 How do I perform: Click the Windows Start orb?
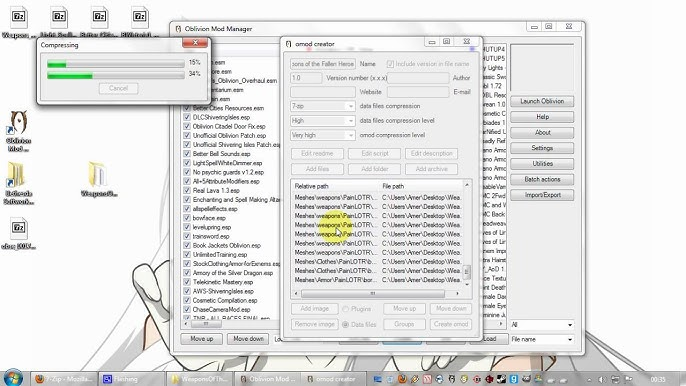click(13, 378)
